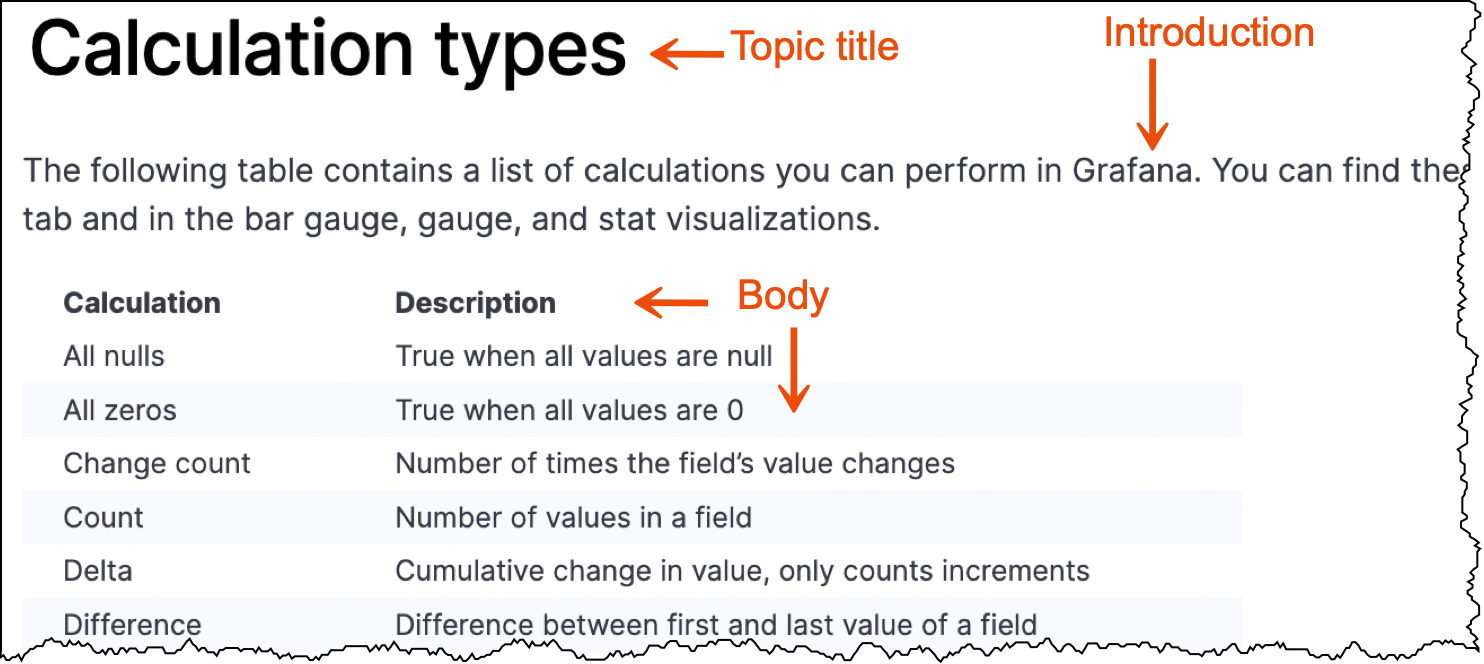Screen dimensions: 1484x664
Task: Click the Calculation column header
Action: click(x=142, y=303)
